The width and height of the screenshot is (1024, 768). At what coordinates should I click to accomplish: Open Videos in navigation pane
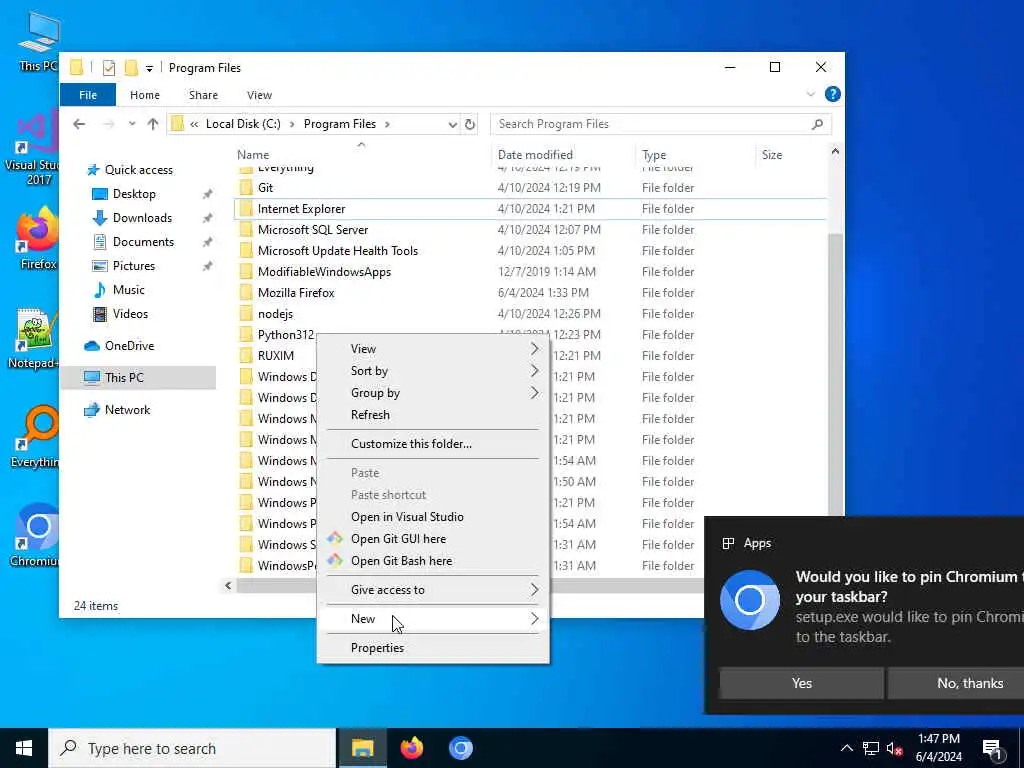click(130, 313)
